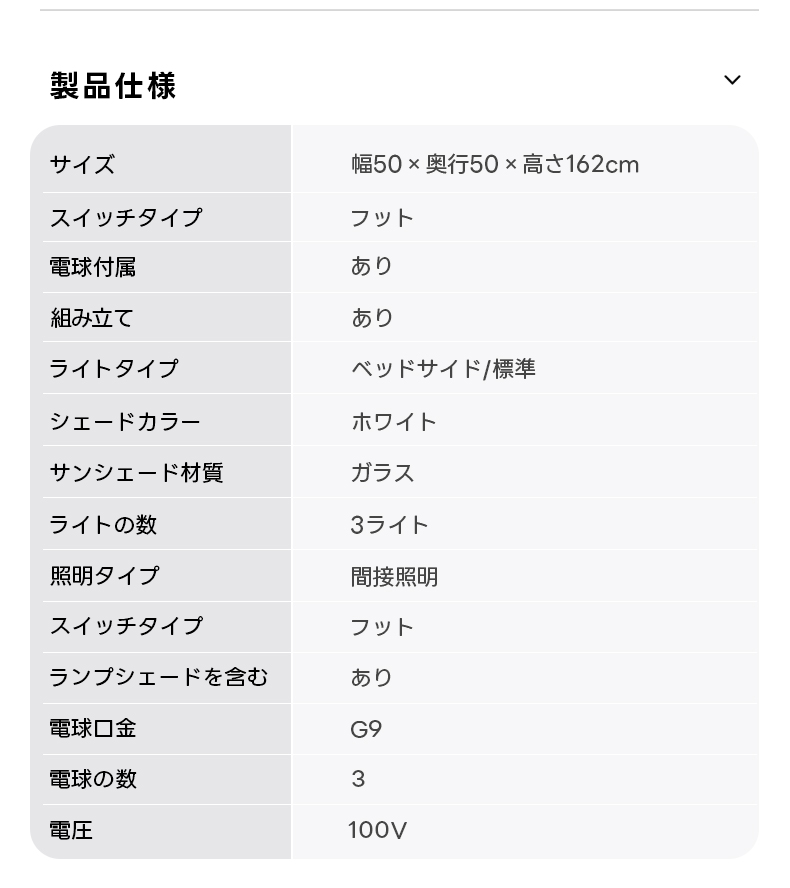Click the サンシェード材質 label
The height and width of the screenshot is (888, 790).
click(x=136, y=473)
